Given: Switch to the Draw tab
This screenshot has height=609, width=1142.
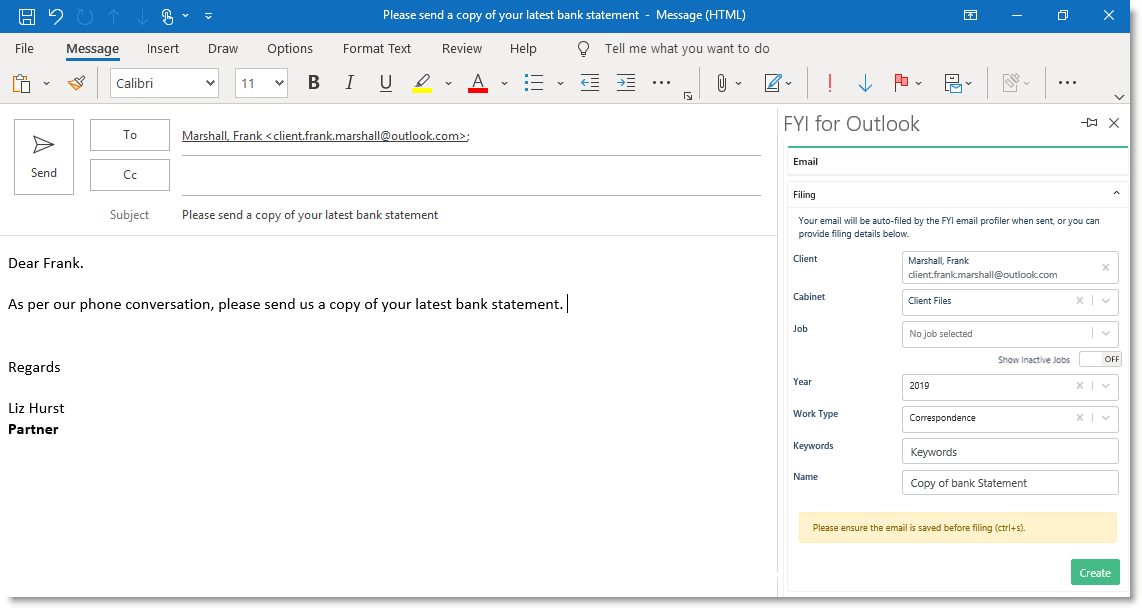Looking at the screenshot, I should 223,48.
